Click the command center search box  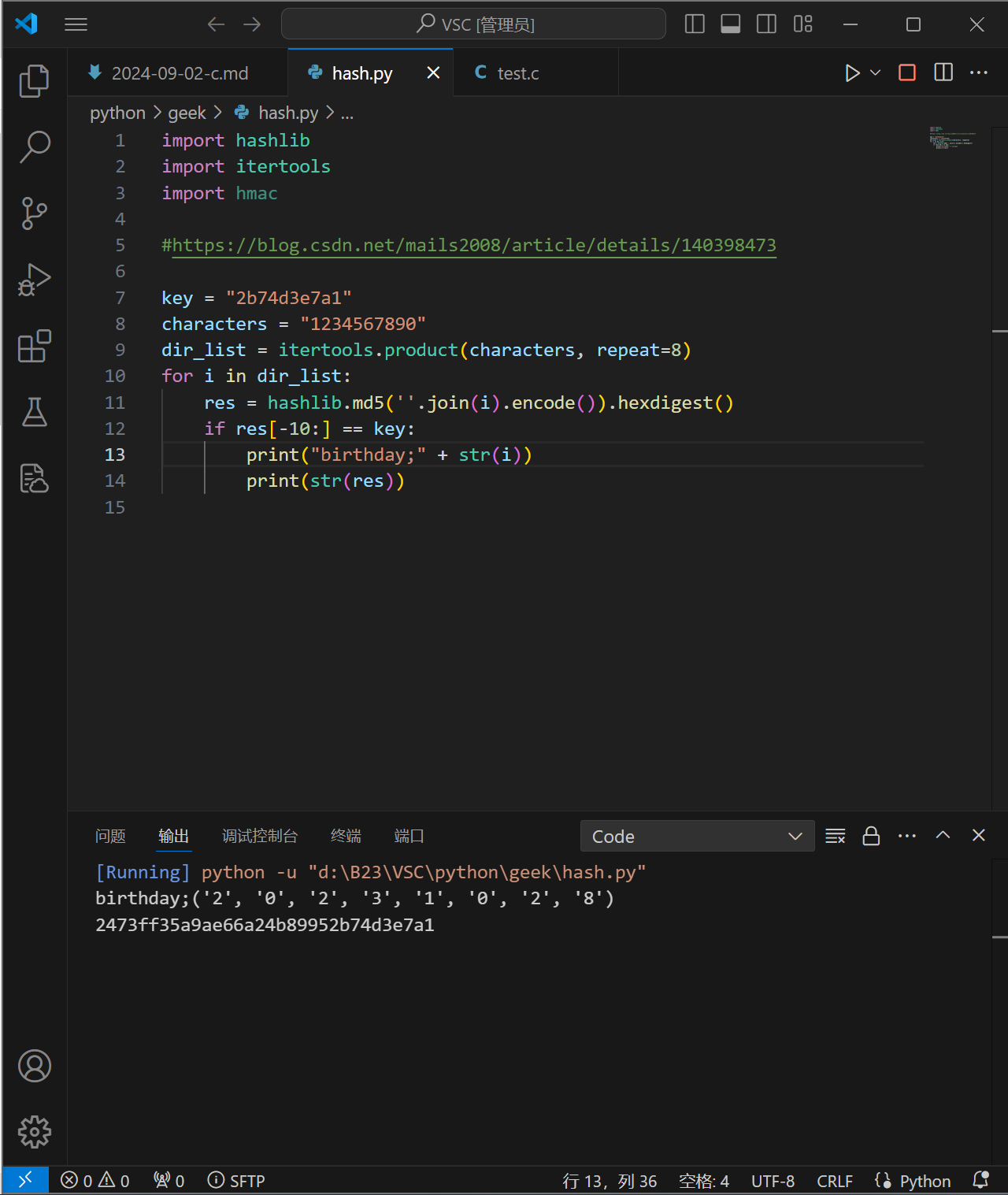pyautogui.click(x=473, y=24)
